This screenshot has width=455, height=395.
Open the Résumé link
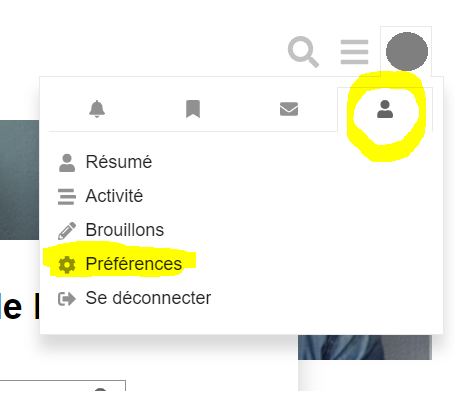tap(119, 162)
